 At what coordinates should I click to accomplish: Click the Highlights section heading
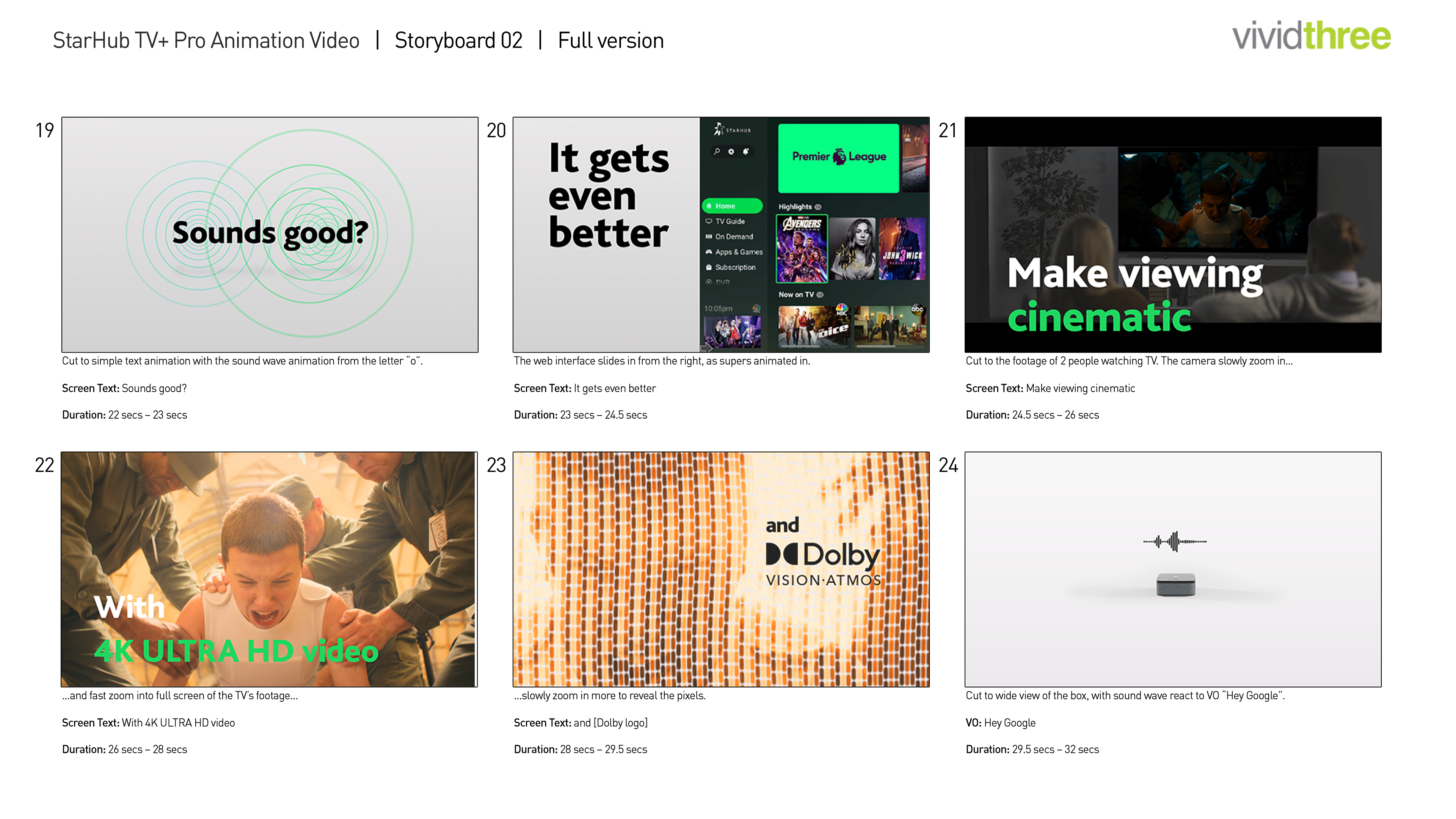point(795,207)
